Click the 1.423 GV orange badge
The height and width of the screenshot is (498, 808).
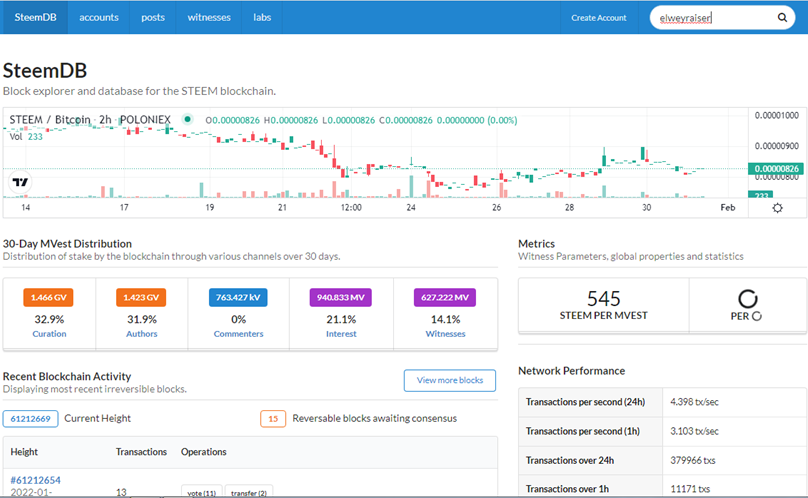pos(141,297)
